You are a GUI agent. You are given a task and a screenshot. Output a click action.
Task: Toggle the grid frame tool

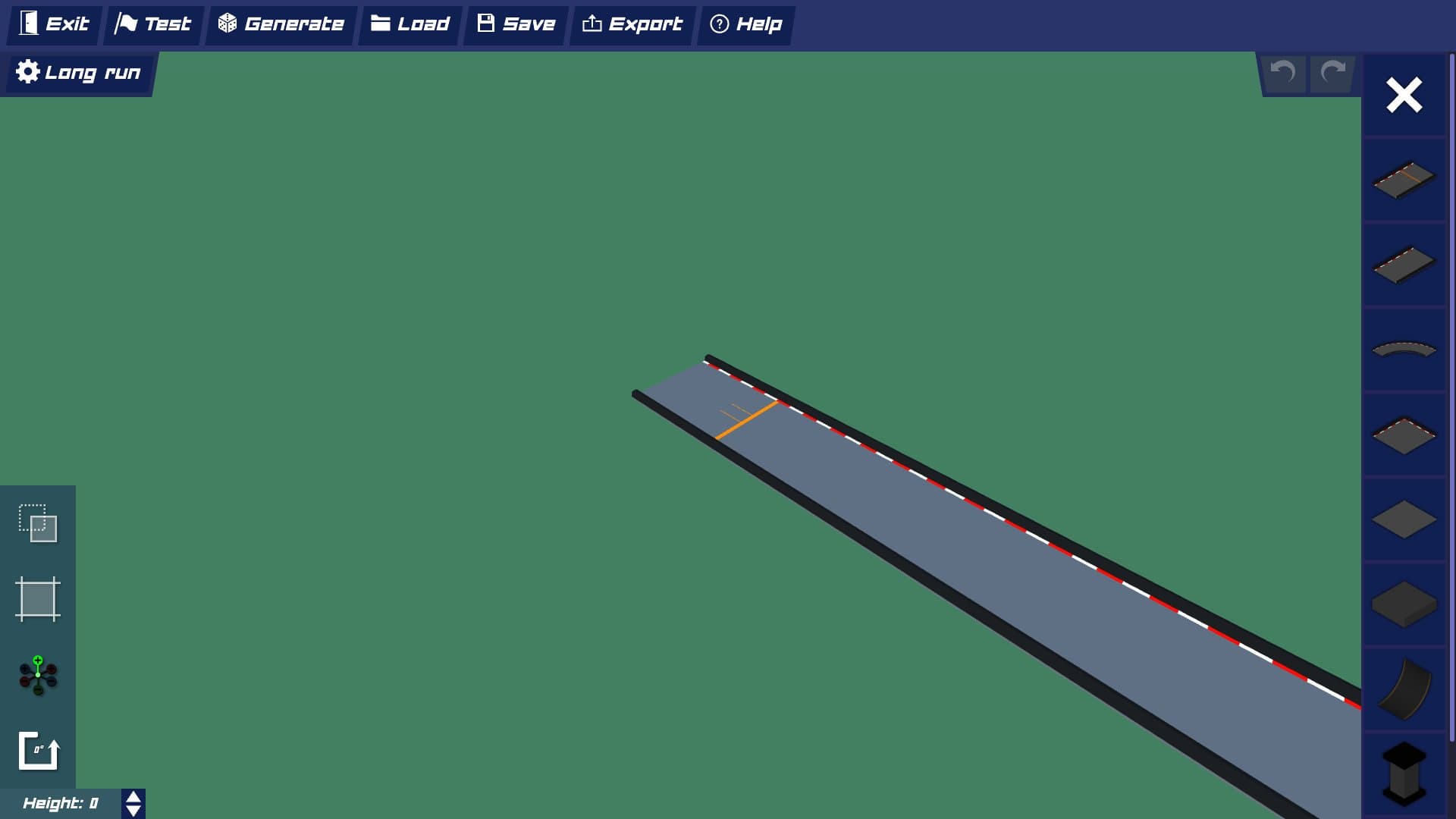(x=38, y=599)
